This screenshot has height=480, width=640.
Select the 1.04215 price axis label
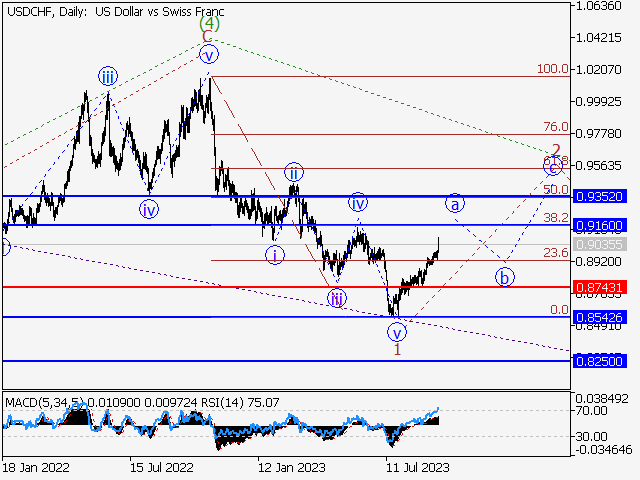(x=598, y=38)
